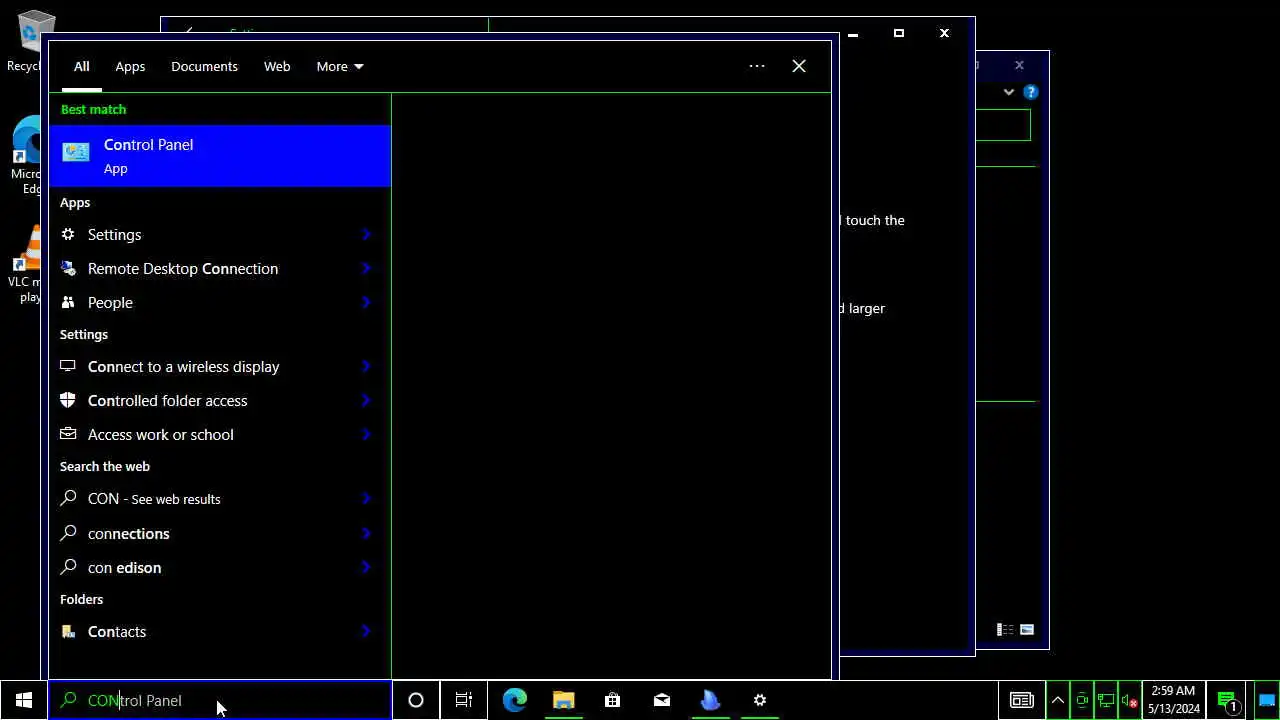The height and width of the screenshot is (720, 1280).
Task: Open VLC media player desktop shortcut
Action: click(25, 262)
